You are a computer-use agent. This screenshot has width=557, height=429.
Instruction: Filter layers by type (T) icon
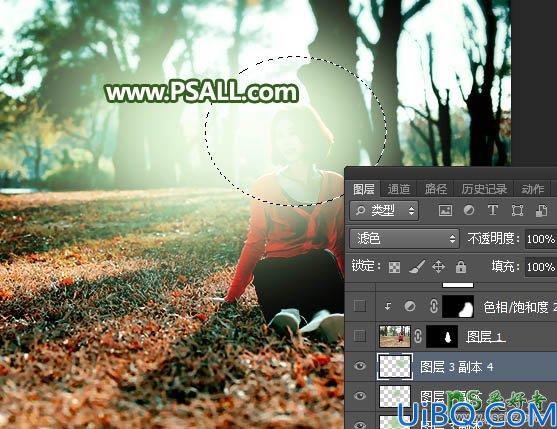(x=493, y=210)
